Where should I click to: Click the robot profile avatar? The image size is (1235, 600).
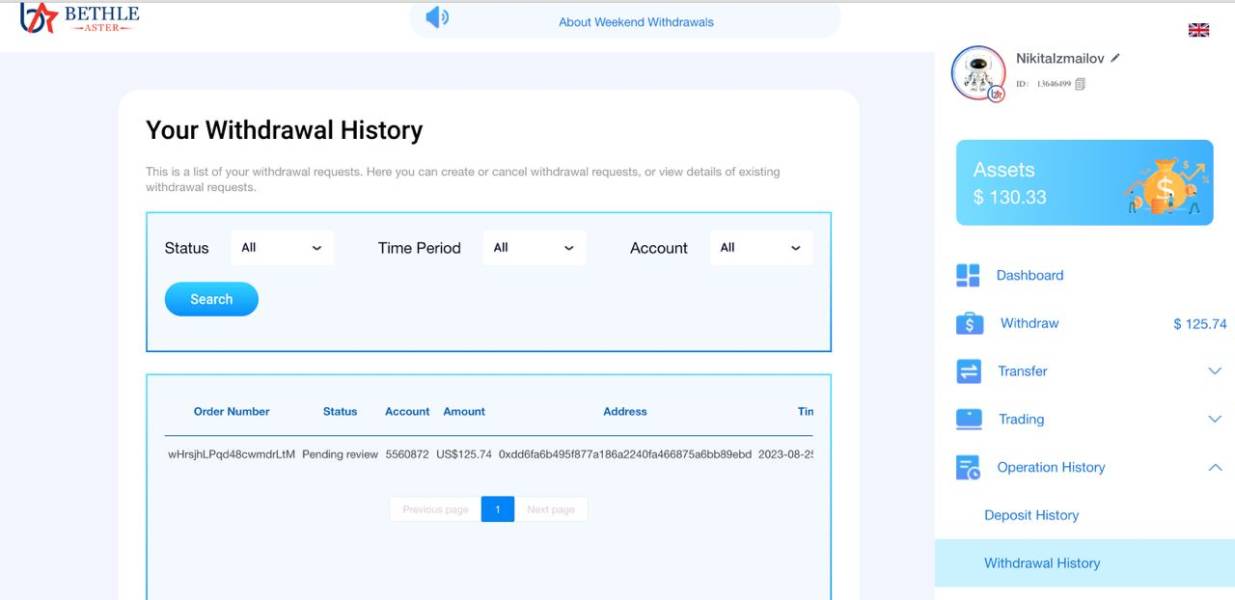[x=977, y=73]
